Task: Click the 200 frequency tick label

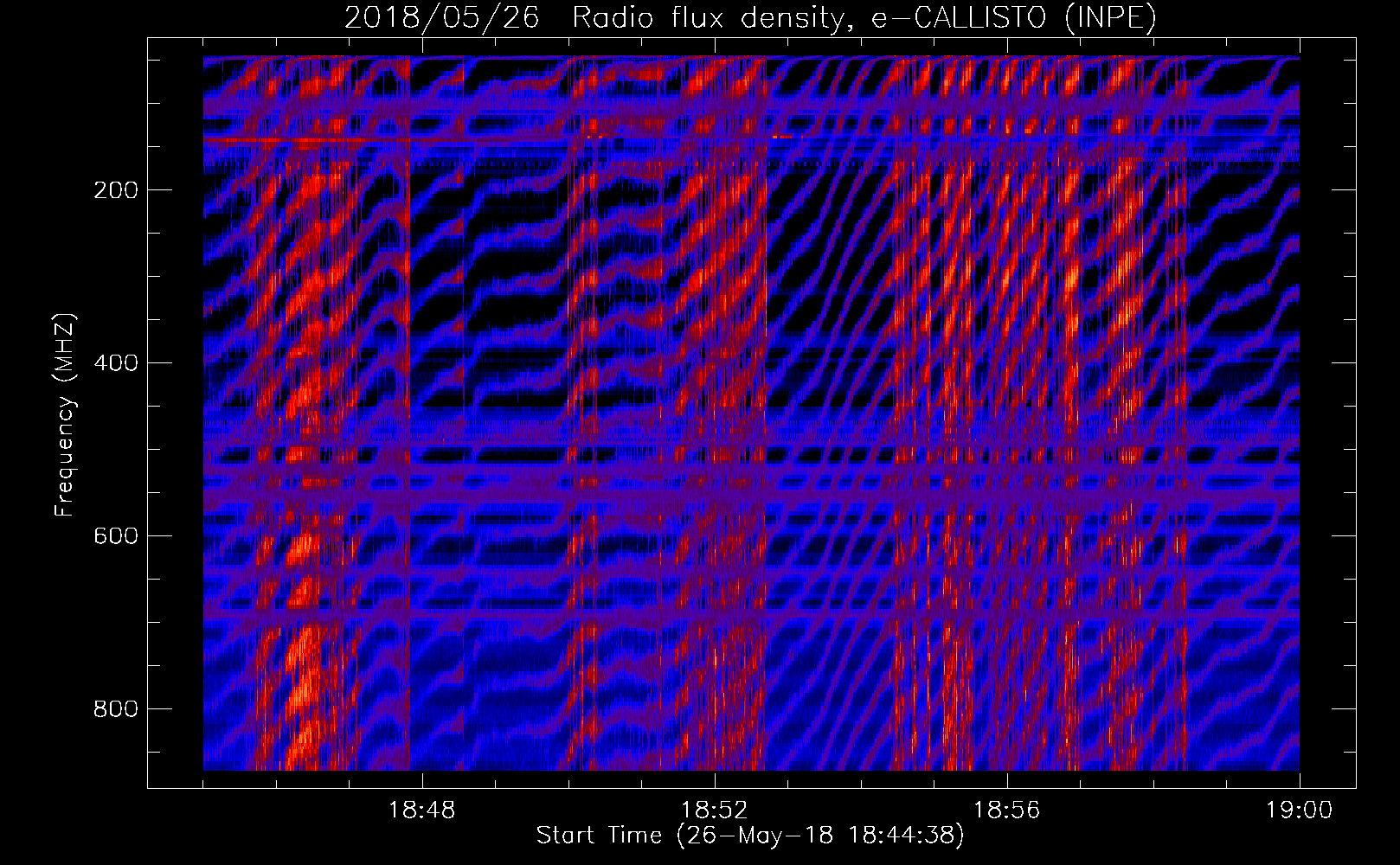Action: coord(116,190)
